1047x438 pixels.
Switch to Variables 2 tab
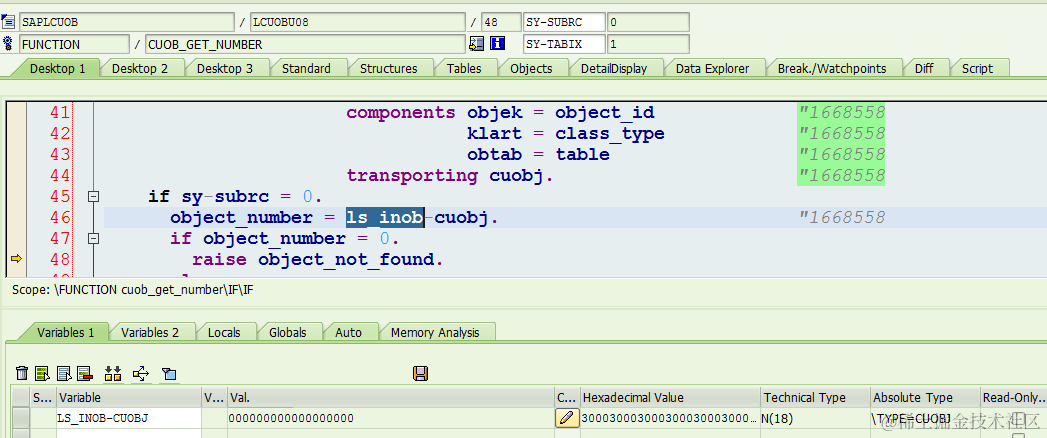click(150, 332)
